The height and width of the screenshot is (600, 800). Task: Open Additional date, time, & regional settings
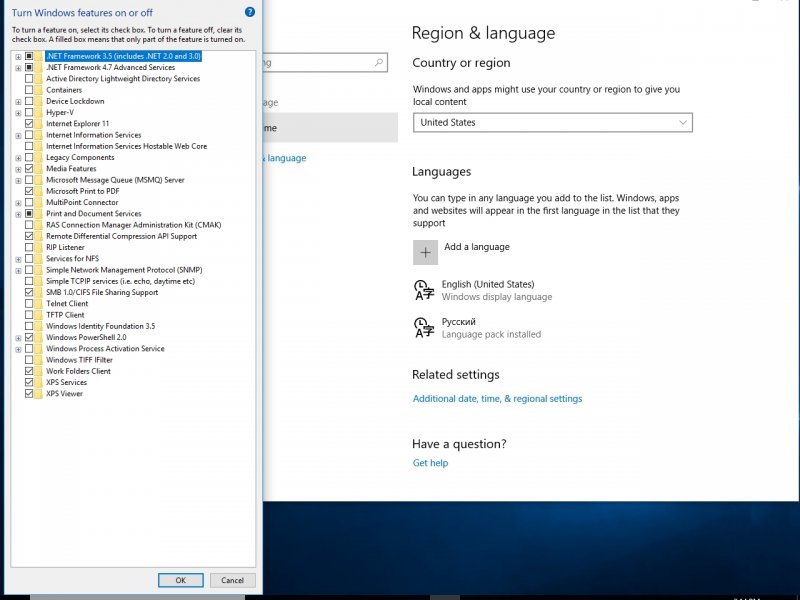click(497, 398)
